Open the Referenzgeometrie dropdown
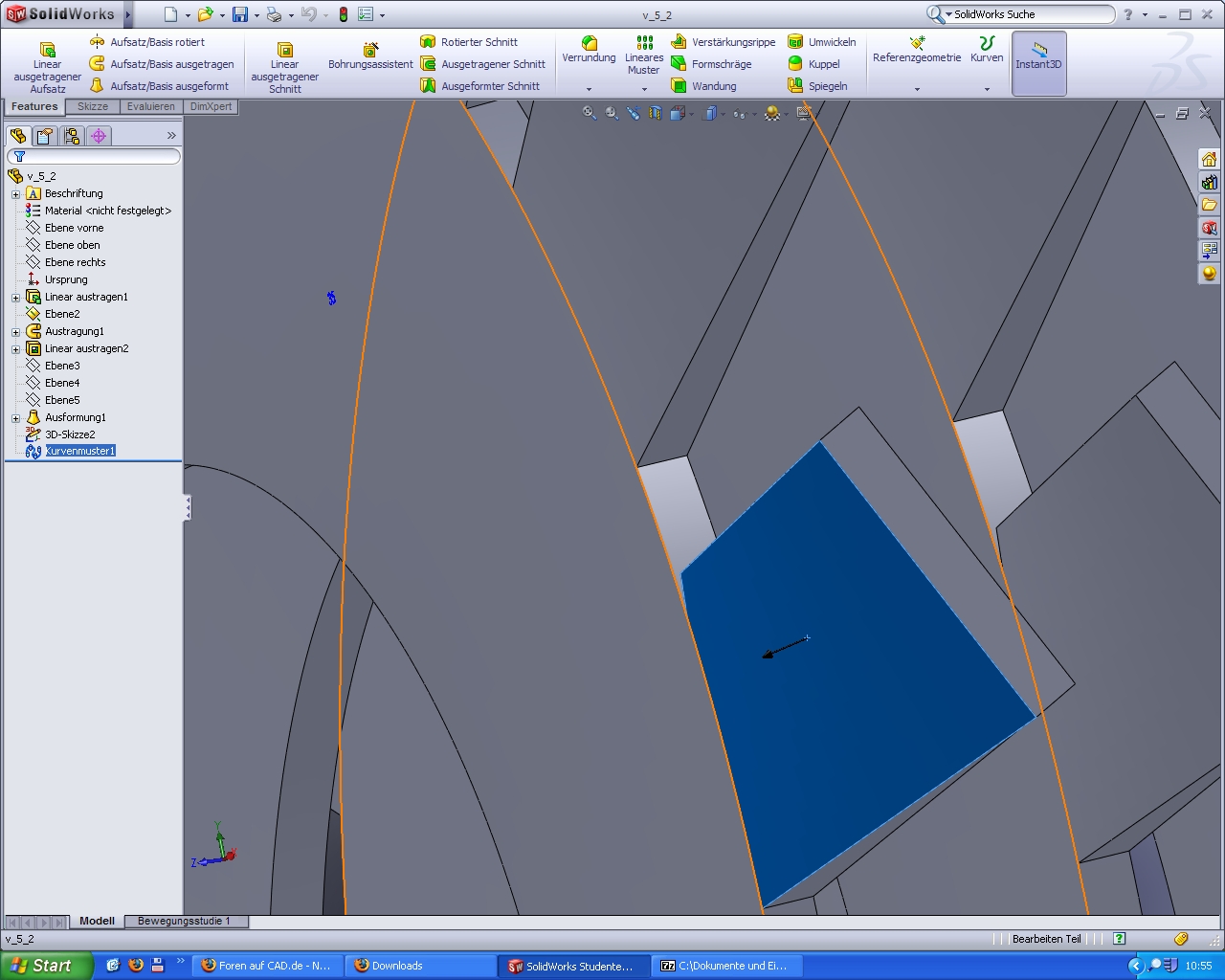This screenshot has height=980, width=1225. [917, 89]
